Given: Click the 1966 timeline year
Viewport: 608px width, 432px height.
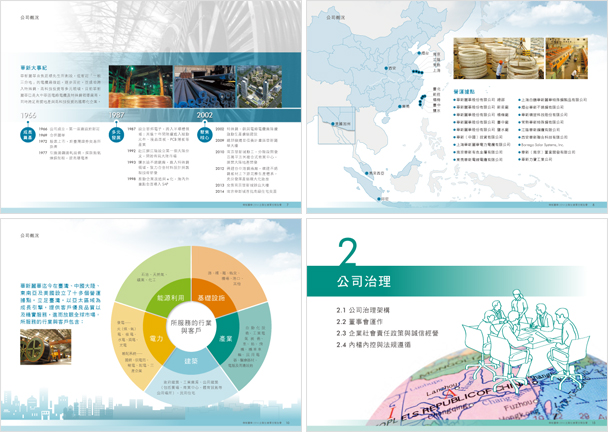Looking at the screenshot, I should (x=28, y=115).
